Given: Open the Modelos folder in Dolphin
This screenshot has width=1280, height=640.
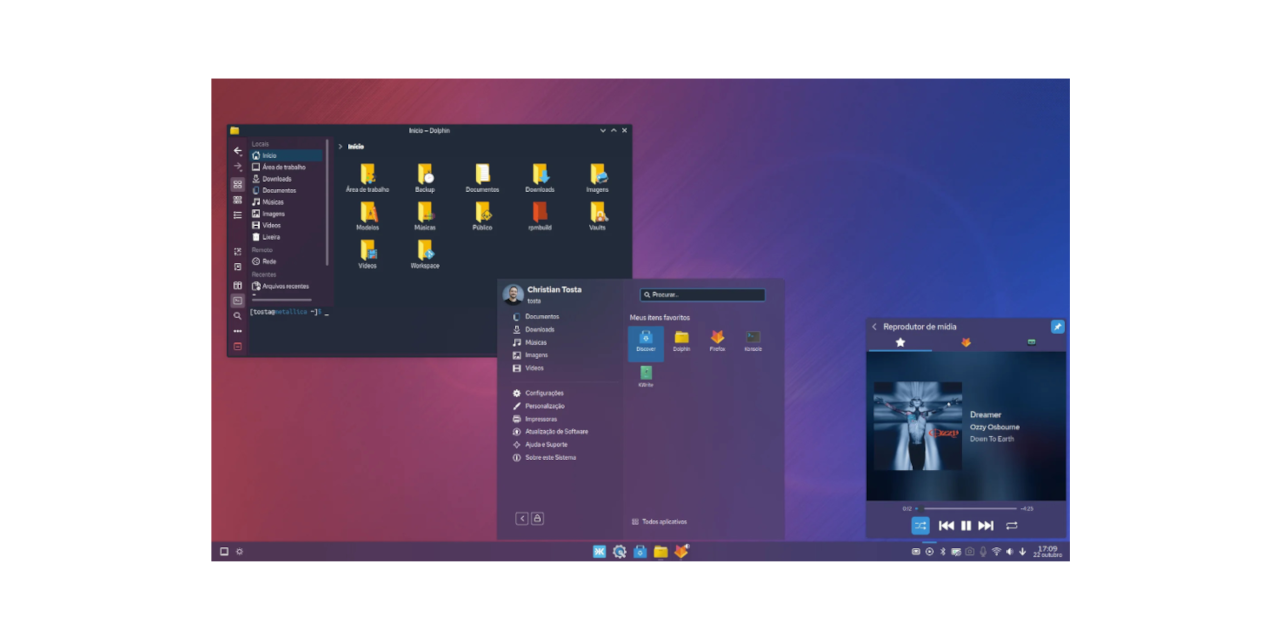Looking at the screenshot, I should pyautogui.click(x=367, y=216).
